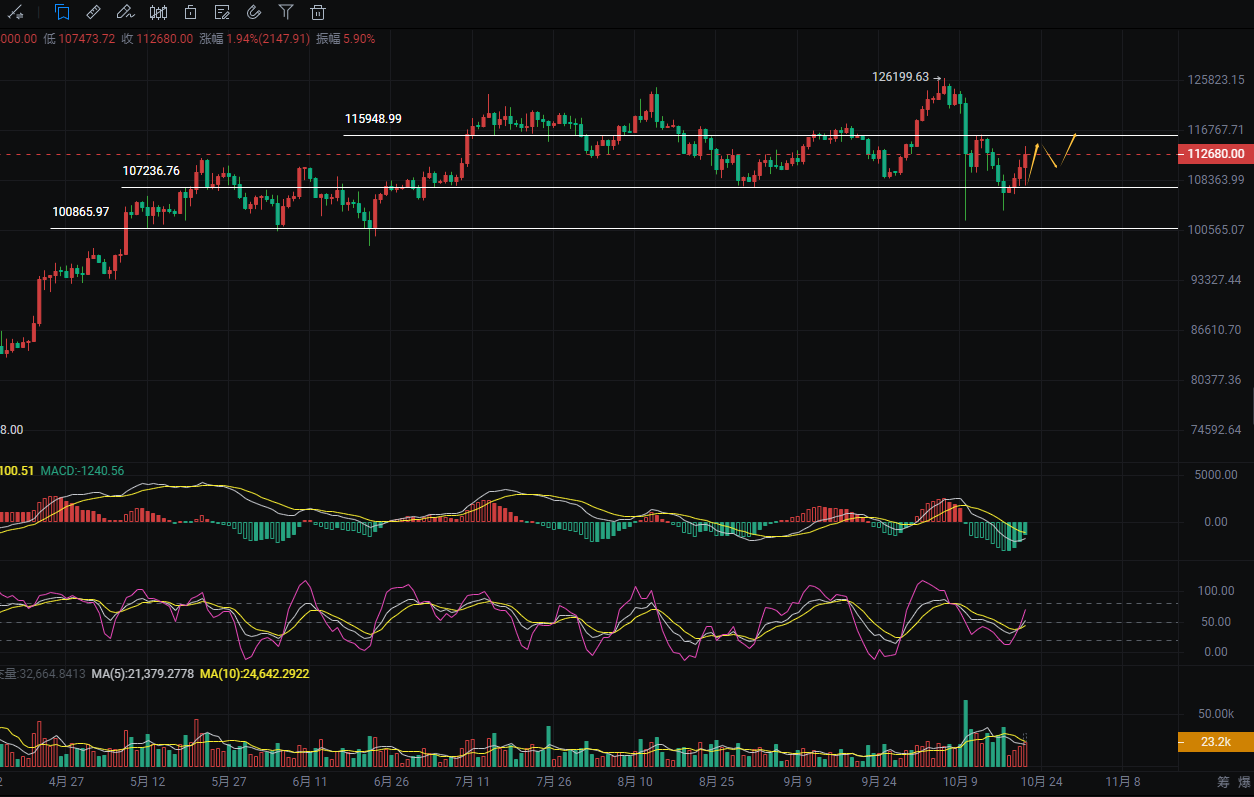This screenshot has height=797, width=1254.
Task: Toggle the lock drawings icon
Action: point(190,13)
